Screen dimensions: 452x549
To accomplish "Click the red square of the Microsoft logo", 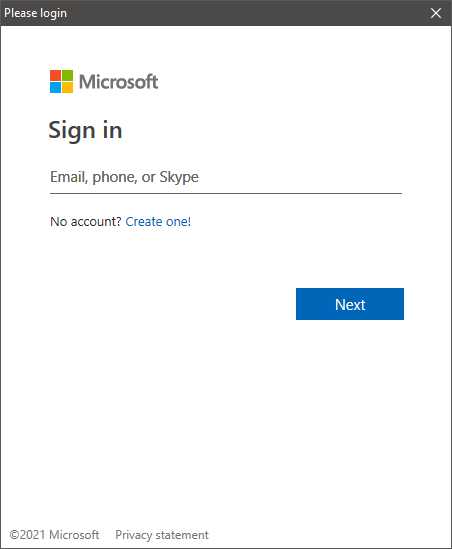I will coord(55,75).
